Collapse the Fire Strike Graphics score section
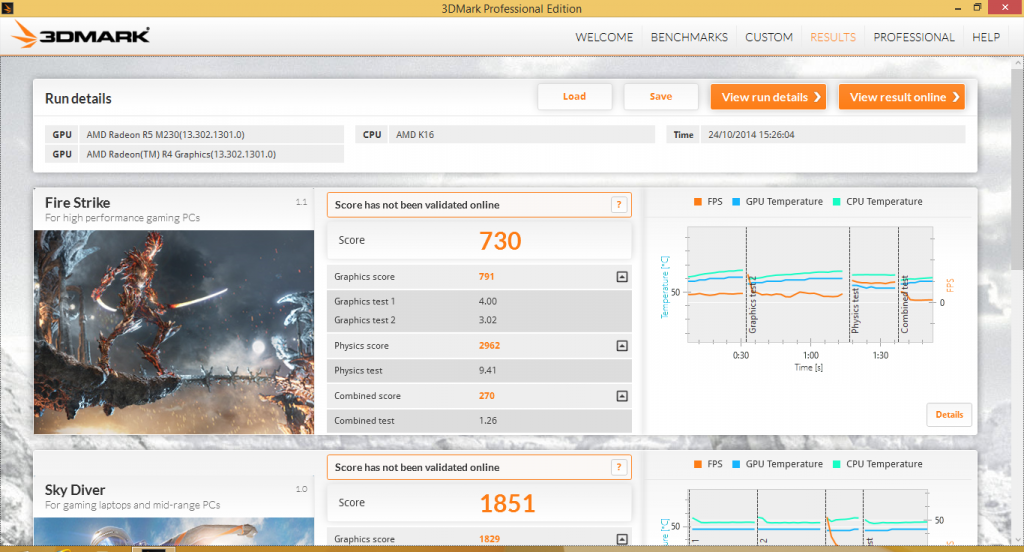The width and height of the screenshot is (1024, 552). click(x=621, y=277)
